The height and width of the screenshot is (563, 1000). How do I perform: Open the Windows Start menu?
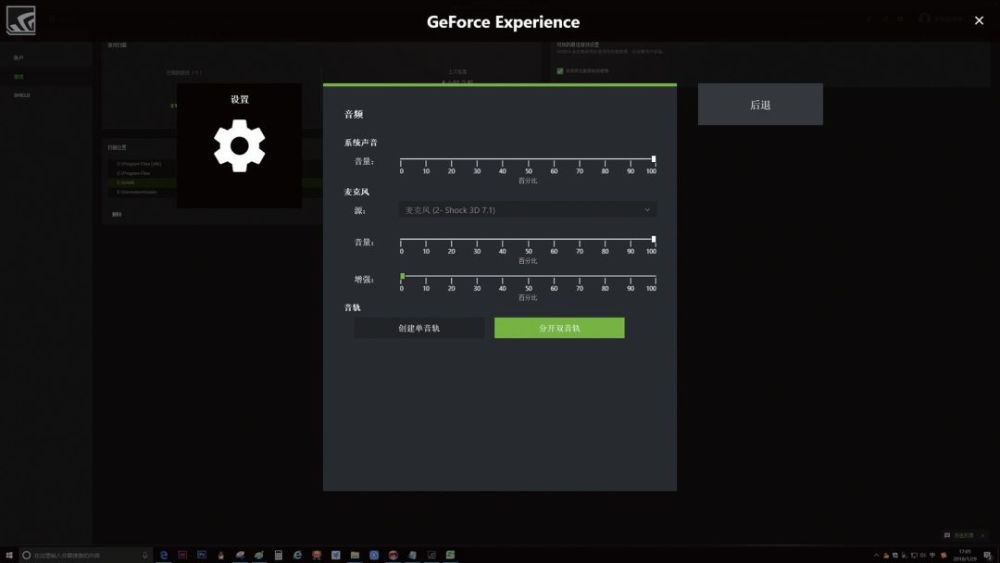pos(9,555)
